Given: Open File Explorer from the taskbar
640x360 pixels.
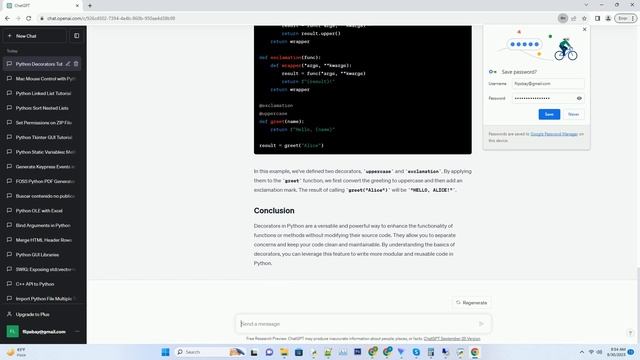Looking at the screenshot, I should tap(284, 352).
